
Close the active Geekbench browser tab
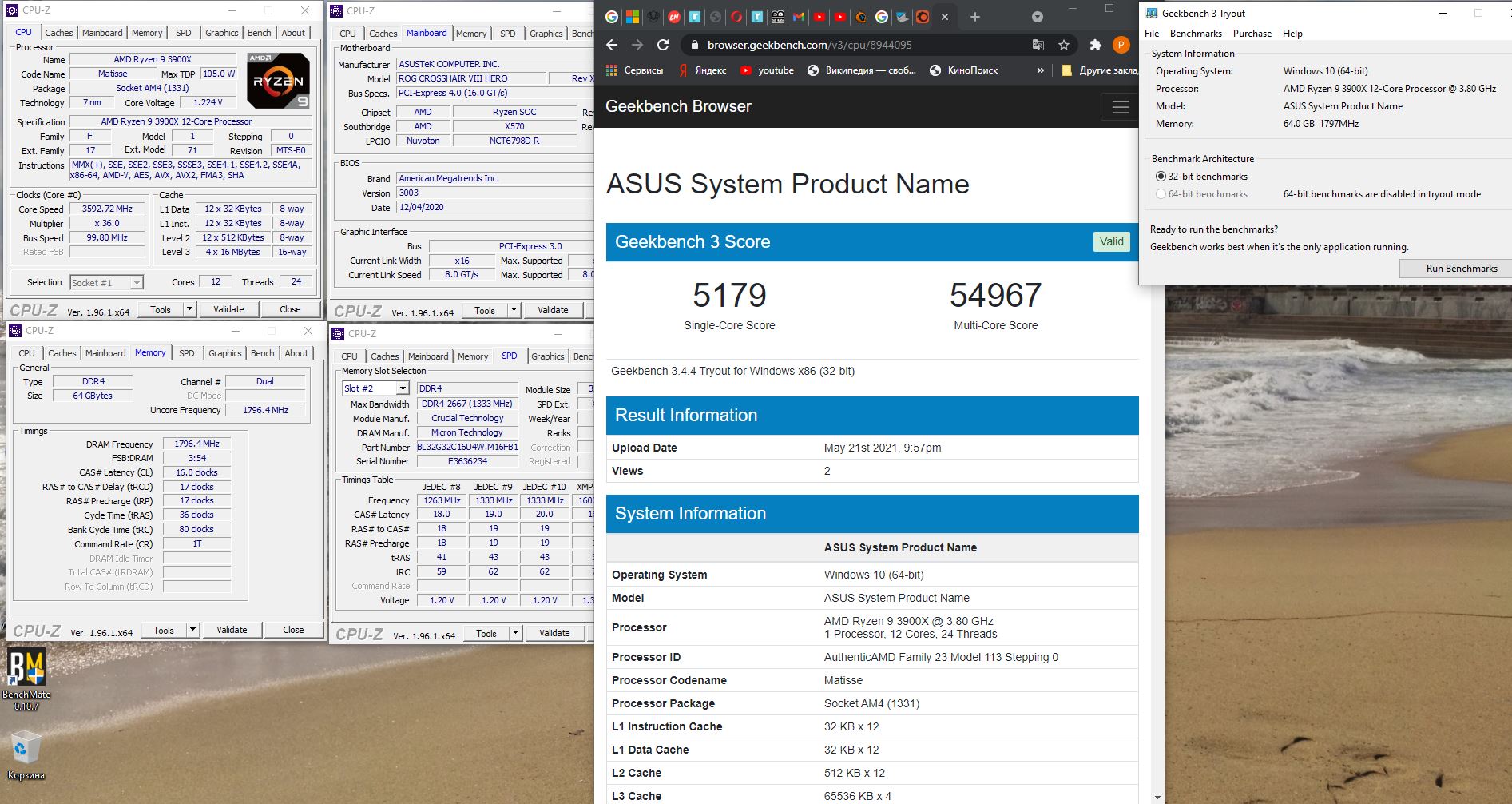click(x=945, y=17)
